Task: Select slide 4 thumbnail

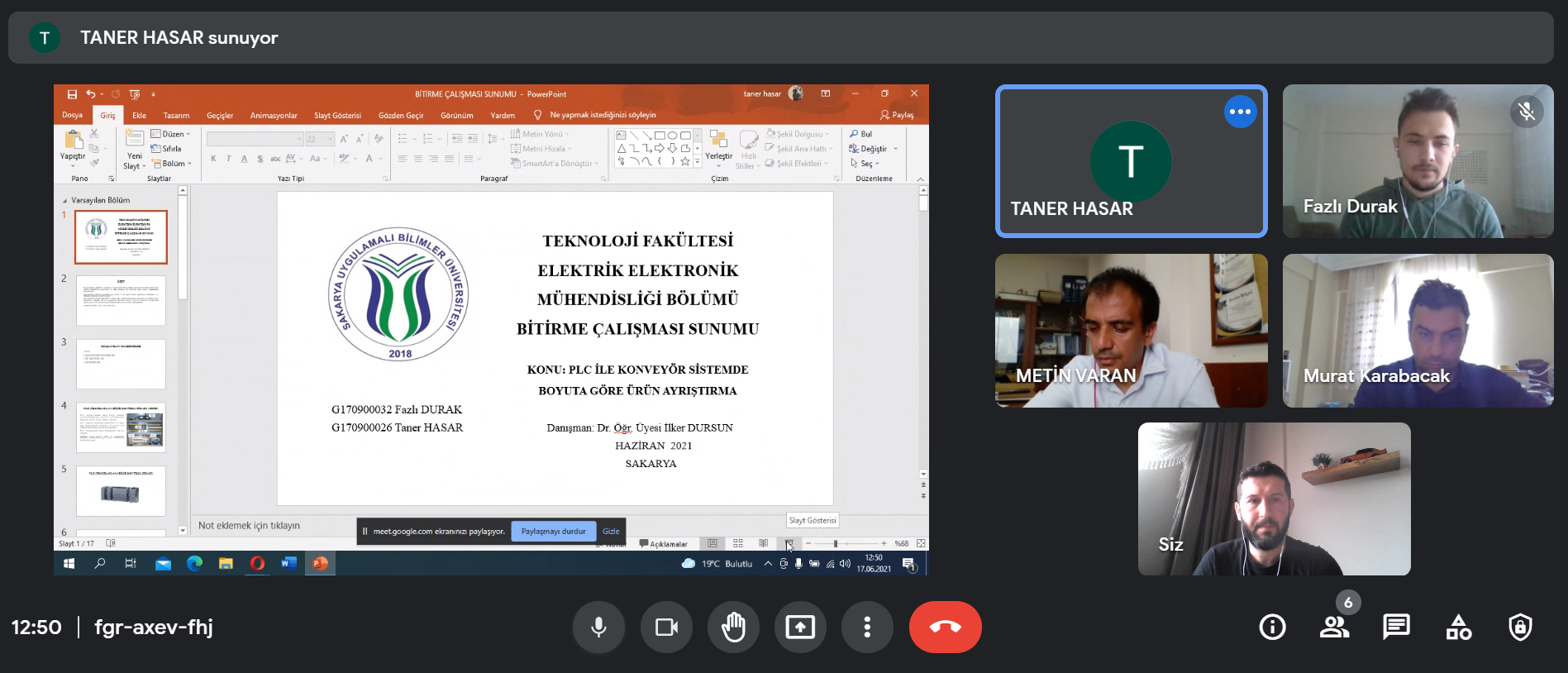Action: [x=121, y=427]
